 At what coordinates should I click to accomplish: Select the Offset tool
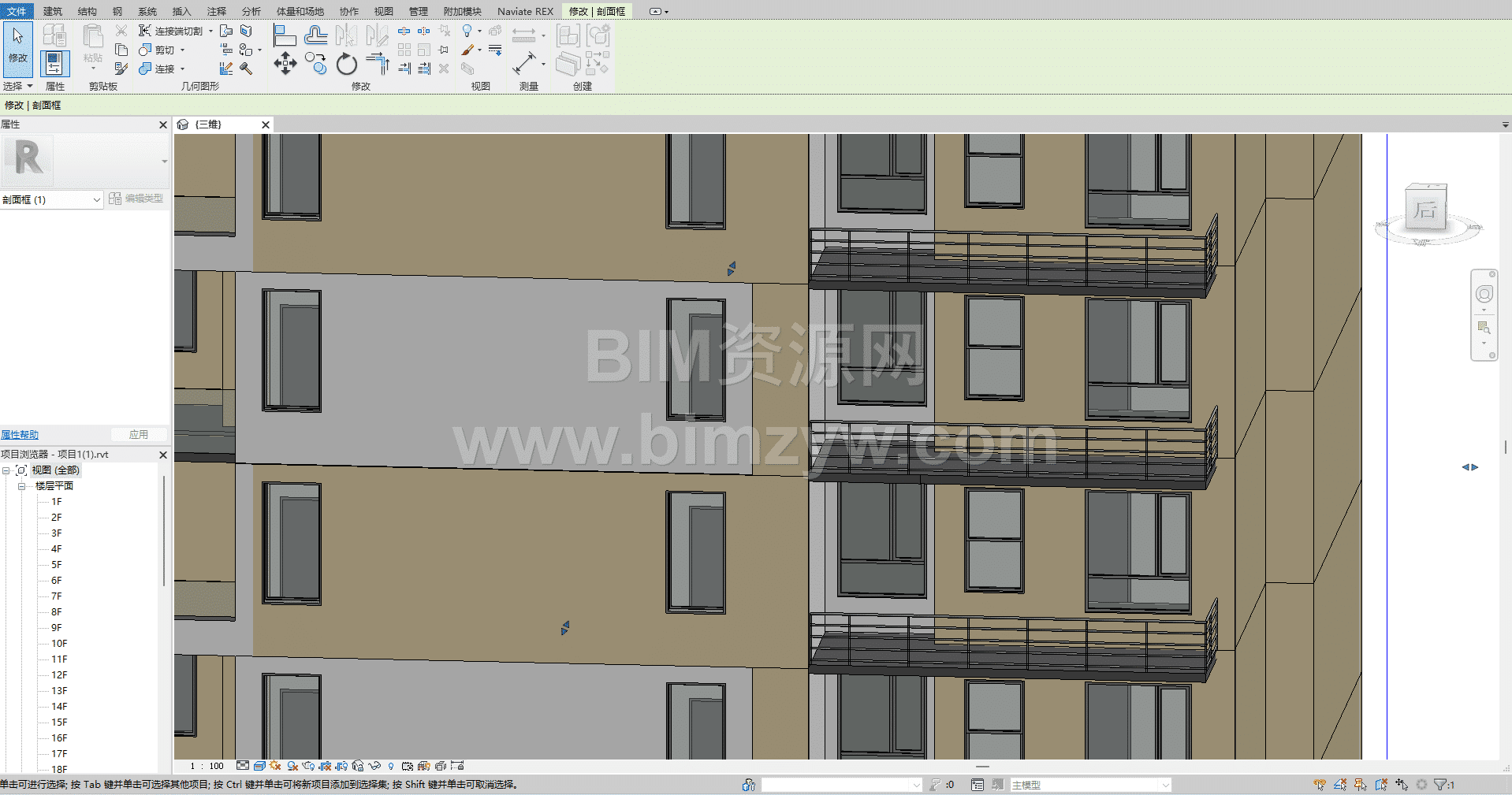click(316, 35)
